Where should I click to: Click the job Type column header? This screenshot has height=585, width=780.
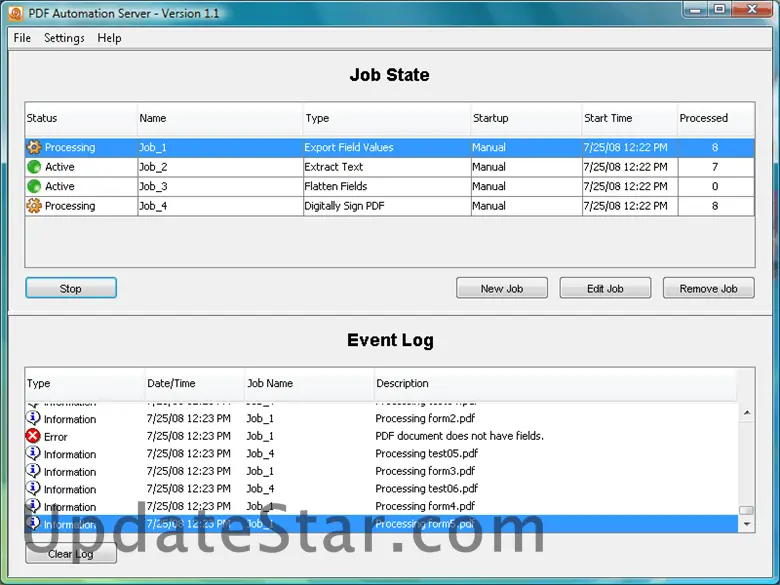click(x=387, y=118)
